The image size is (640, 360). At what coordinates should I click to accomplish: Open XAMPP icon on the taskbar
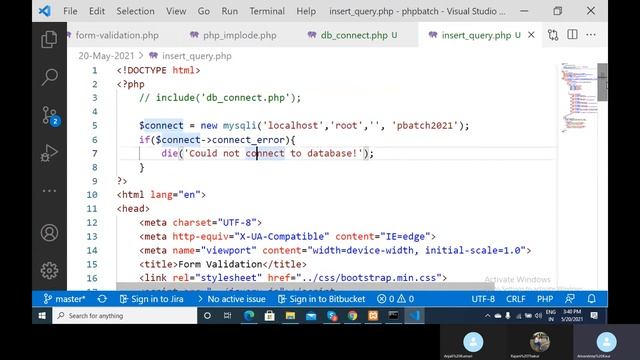click(373, 316)
